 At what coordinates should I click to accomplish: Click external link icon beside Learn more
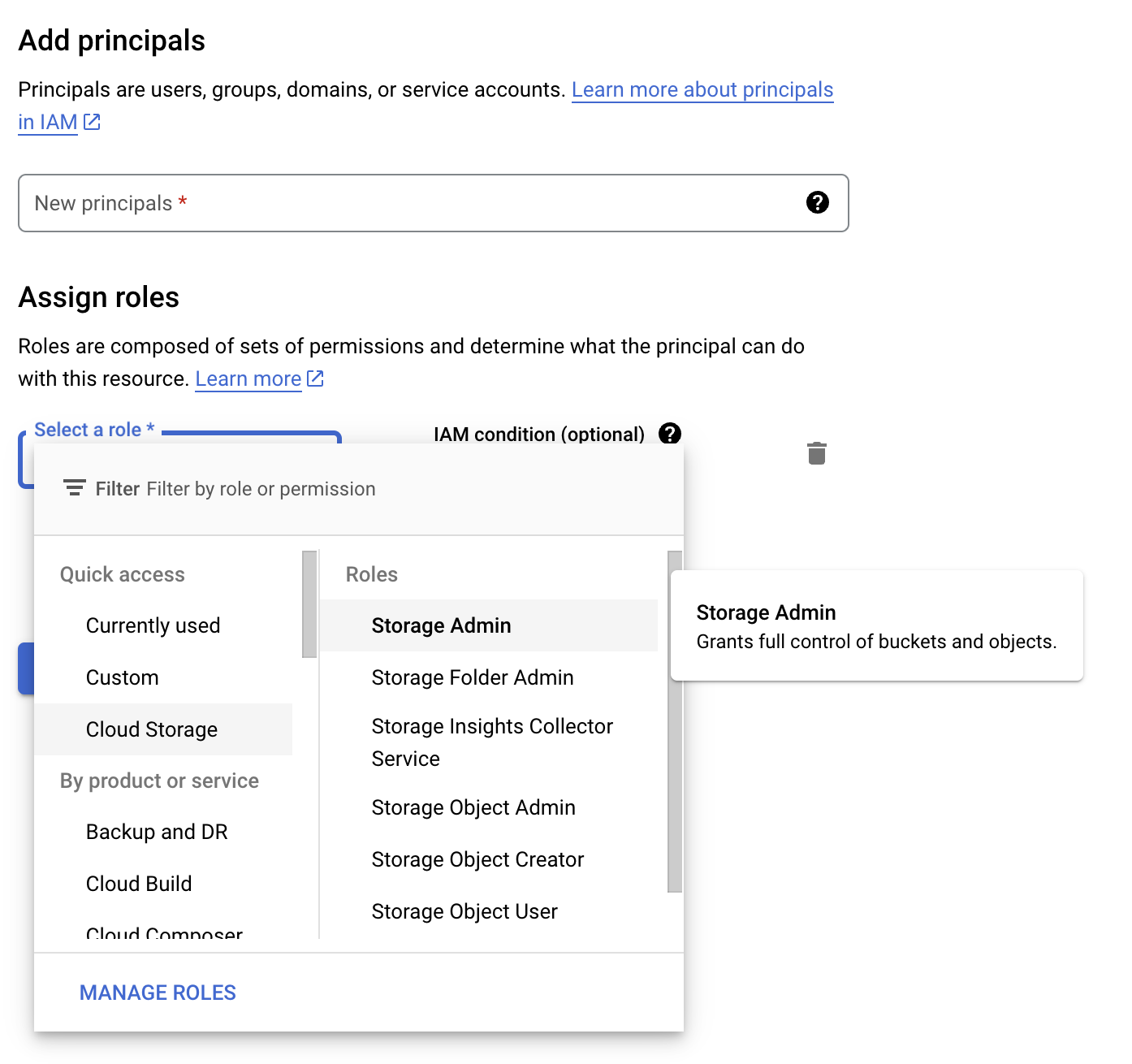[315, 378]
